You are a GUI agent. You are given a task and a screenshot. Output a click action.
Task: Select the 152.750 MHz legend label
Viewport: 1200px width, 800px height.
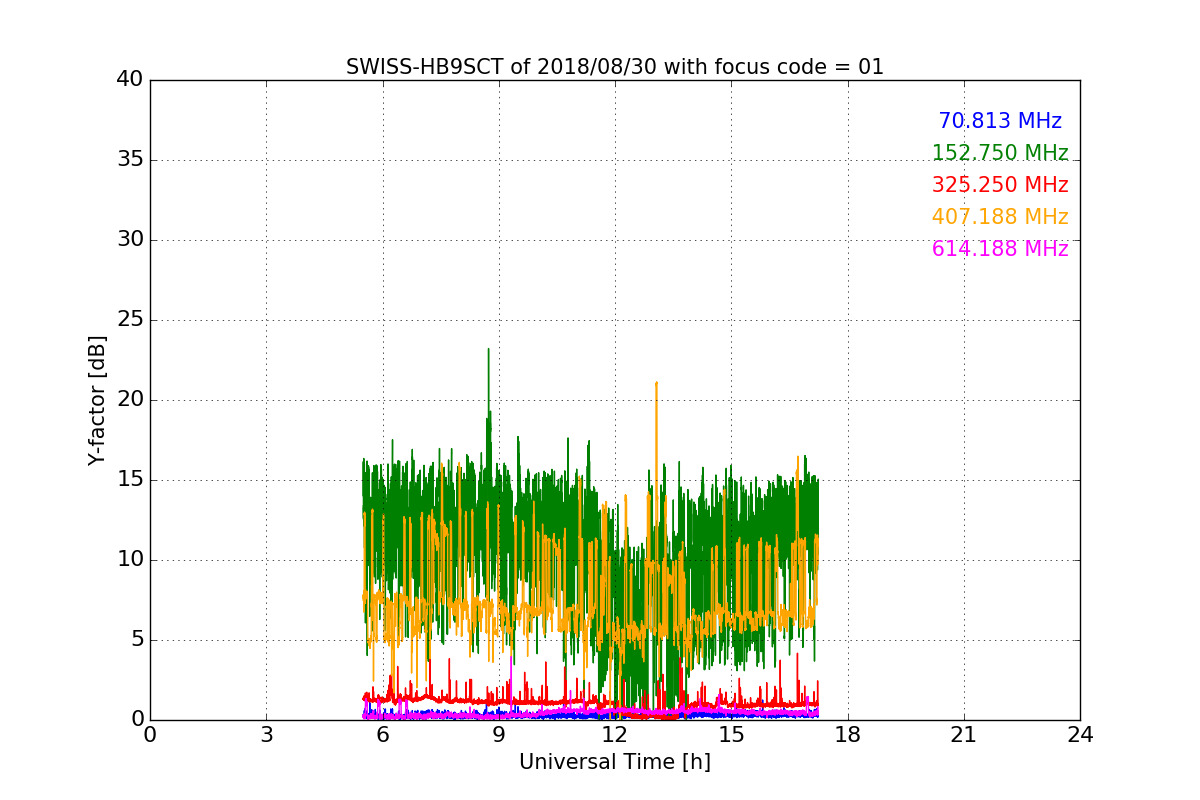tap(1000, 153)
